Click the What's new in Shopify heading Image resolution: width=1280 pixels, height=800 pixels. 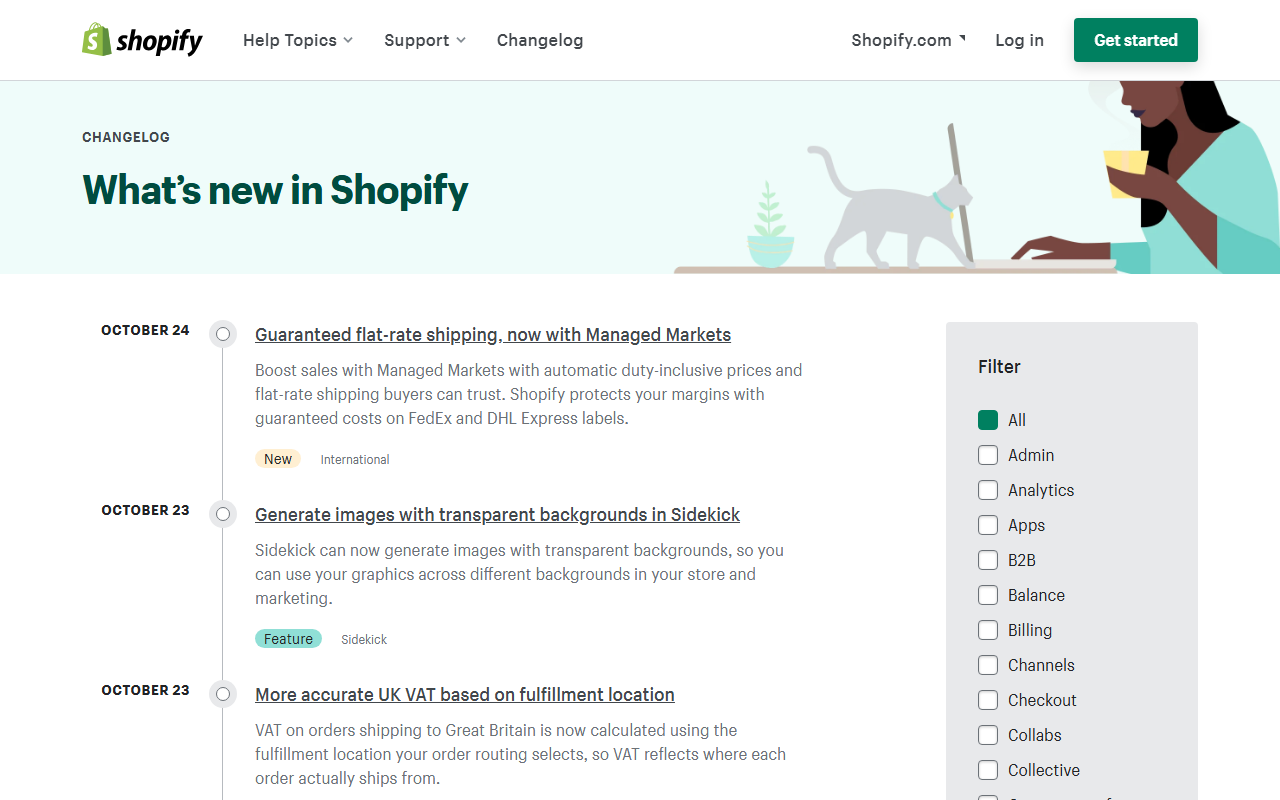pyautogui.click(x=275, y=190)
